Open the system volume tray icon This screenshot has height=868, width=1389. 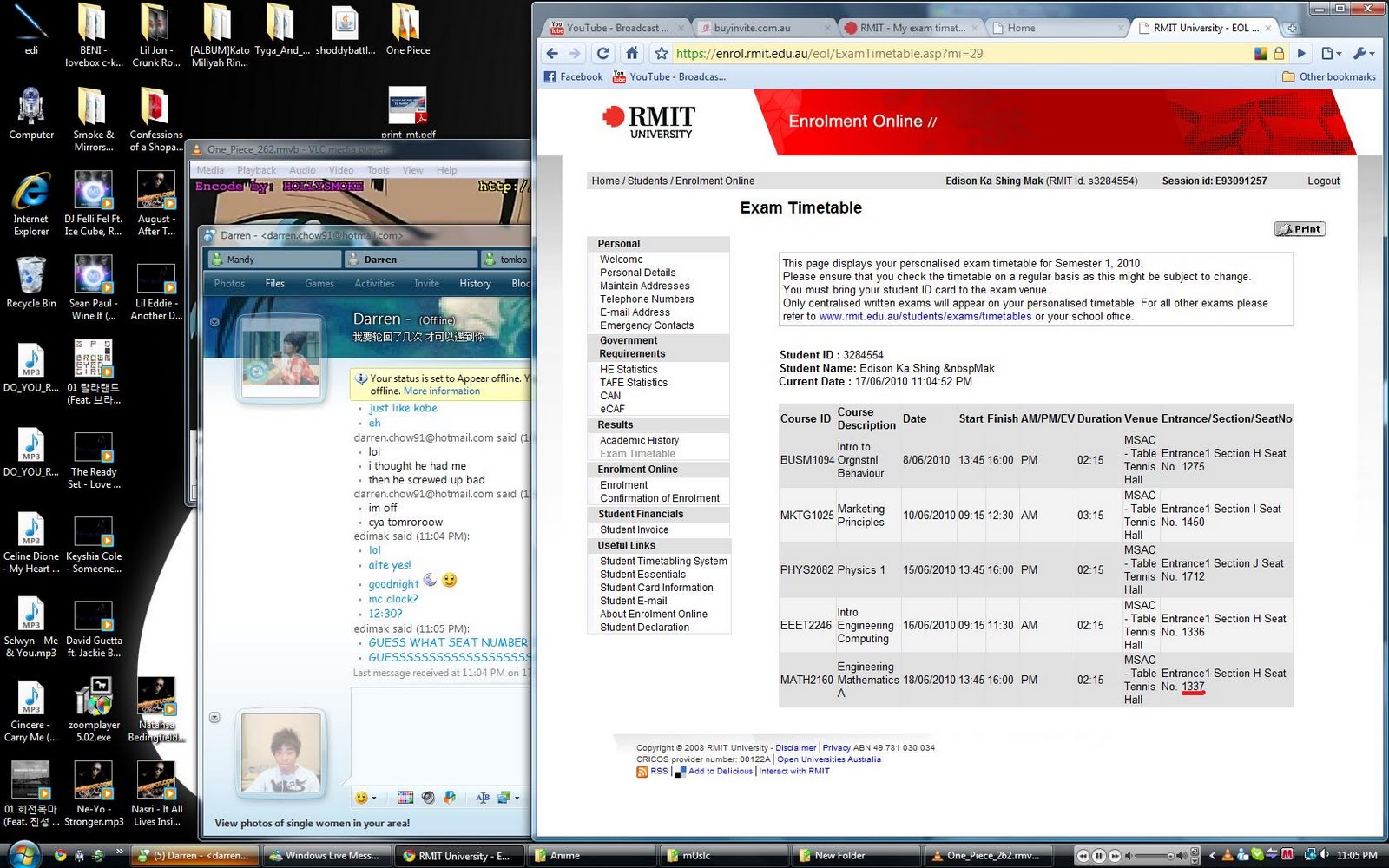point(1324,855)
